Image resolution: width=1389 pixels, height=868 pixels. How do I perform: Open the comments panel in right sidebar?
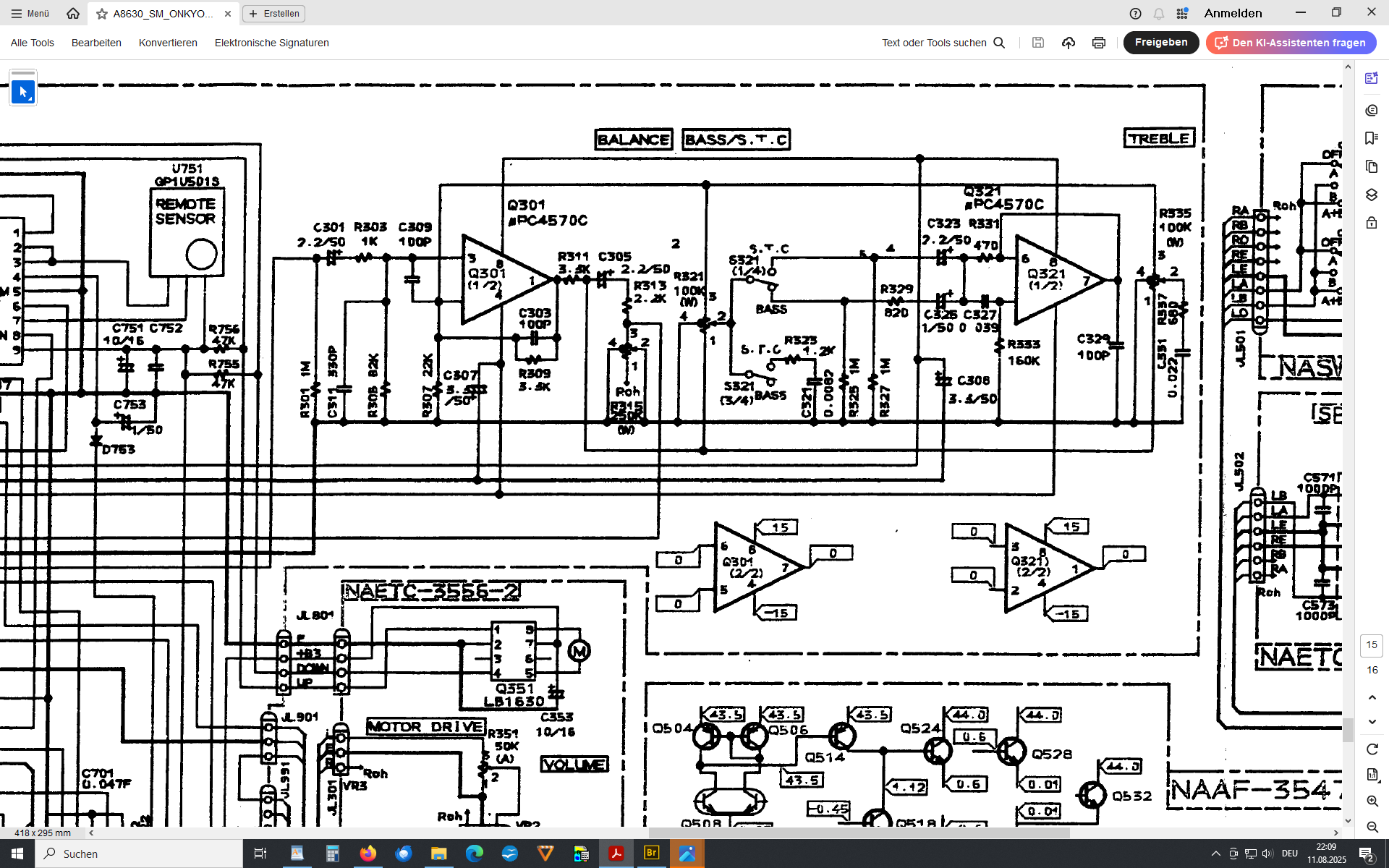pyautogui.click(x=1372, y=110)
